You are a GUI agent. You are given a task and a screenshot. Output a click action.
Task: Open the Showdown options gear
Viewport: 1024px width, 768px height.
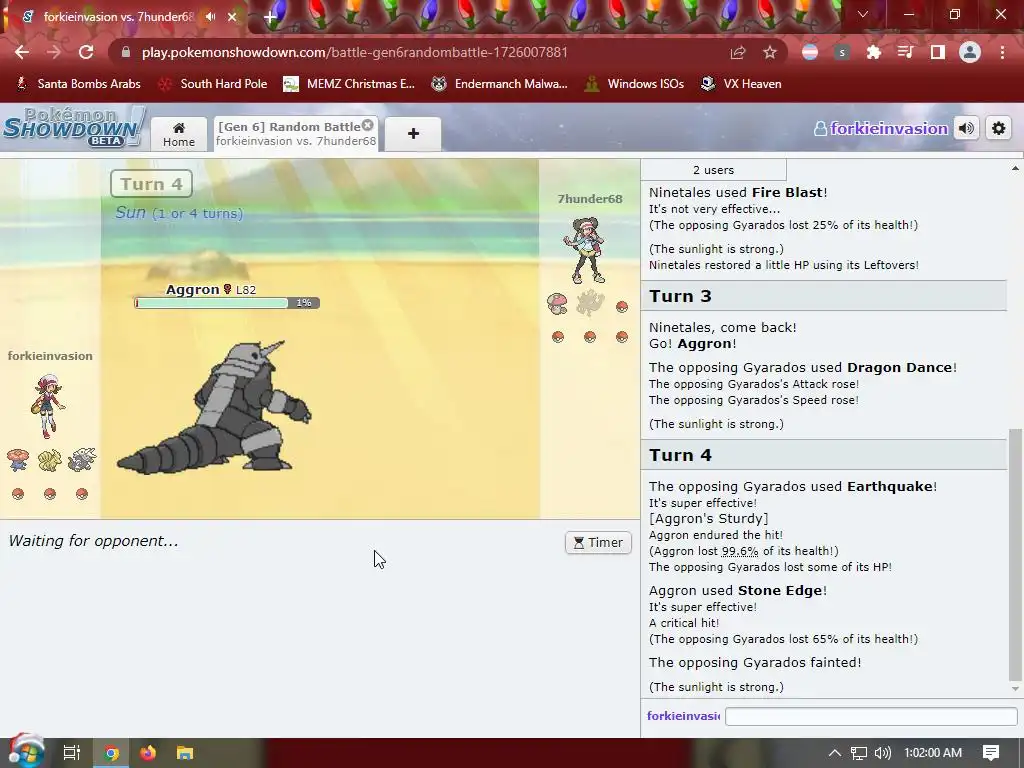(999, 129)
